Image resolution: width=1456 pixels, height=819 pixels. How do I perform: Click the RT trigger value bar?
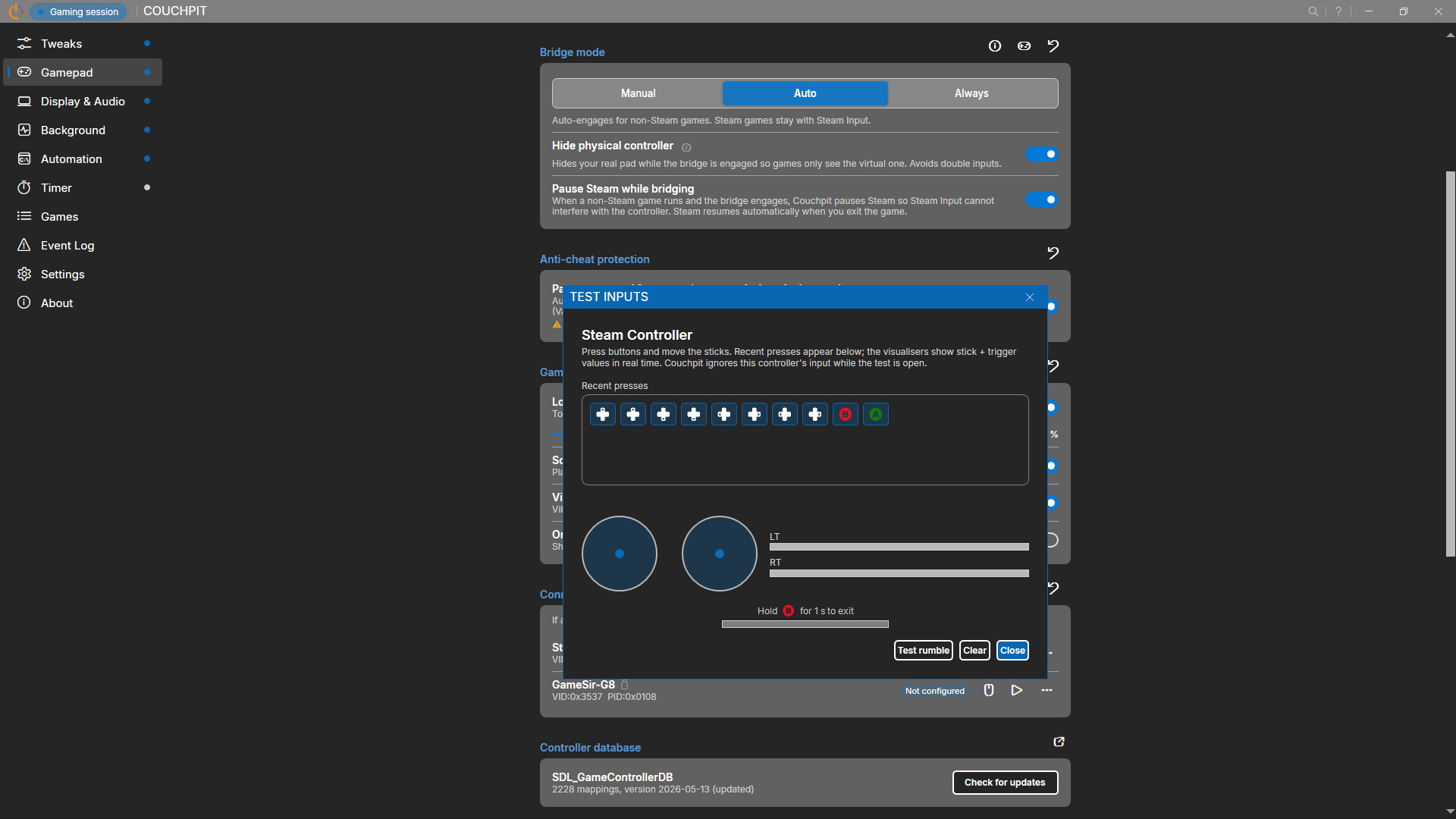pos(899,573)
